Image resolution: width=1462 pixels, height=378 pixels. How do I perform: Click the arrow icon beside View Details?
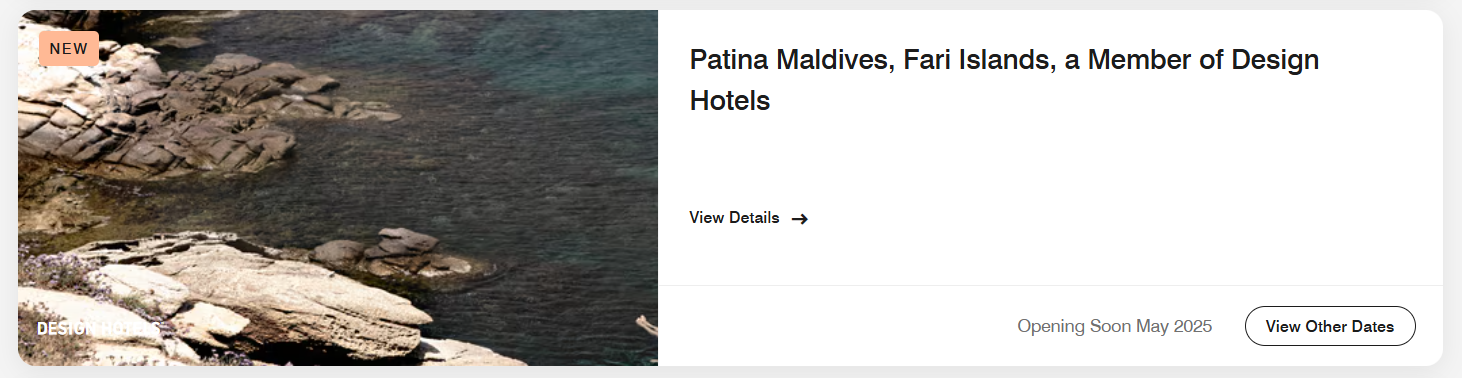[x=799, y=218]
